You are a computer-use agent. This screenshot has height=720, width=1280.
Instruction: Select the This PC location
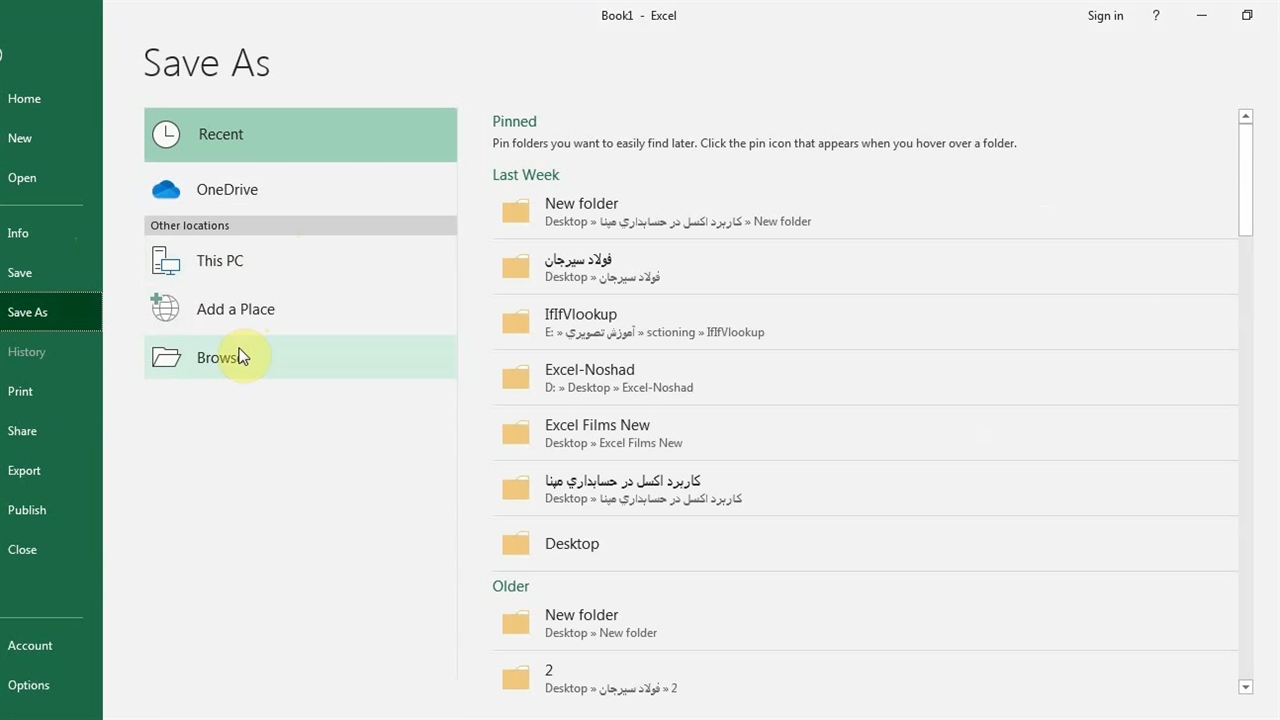pos(300,260)
